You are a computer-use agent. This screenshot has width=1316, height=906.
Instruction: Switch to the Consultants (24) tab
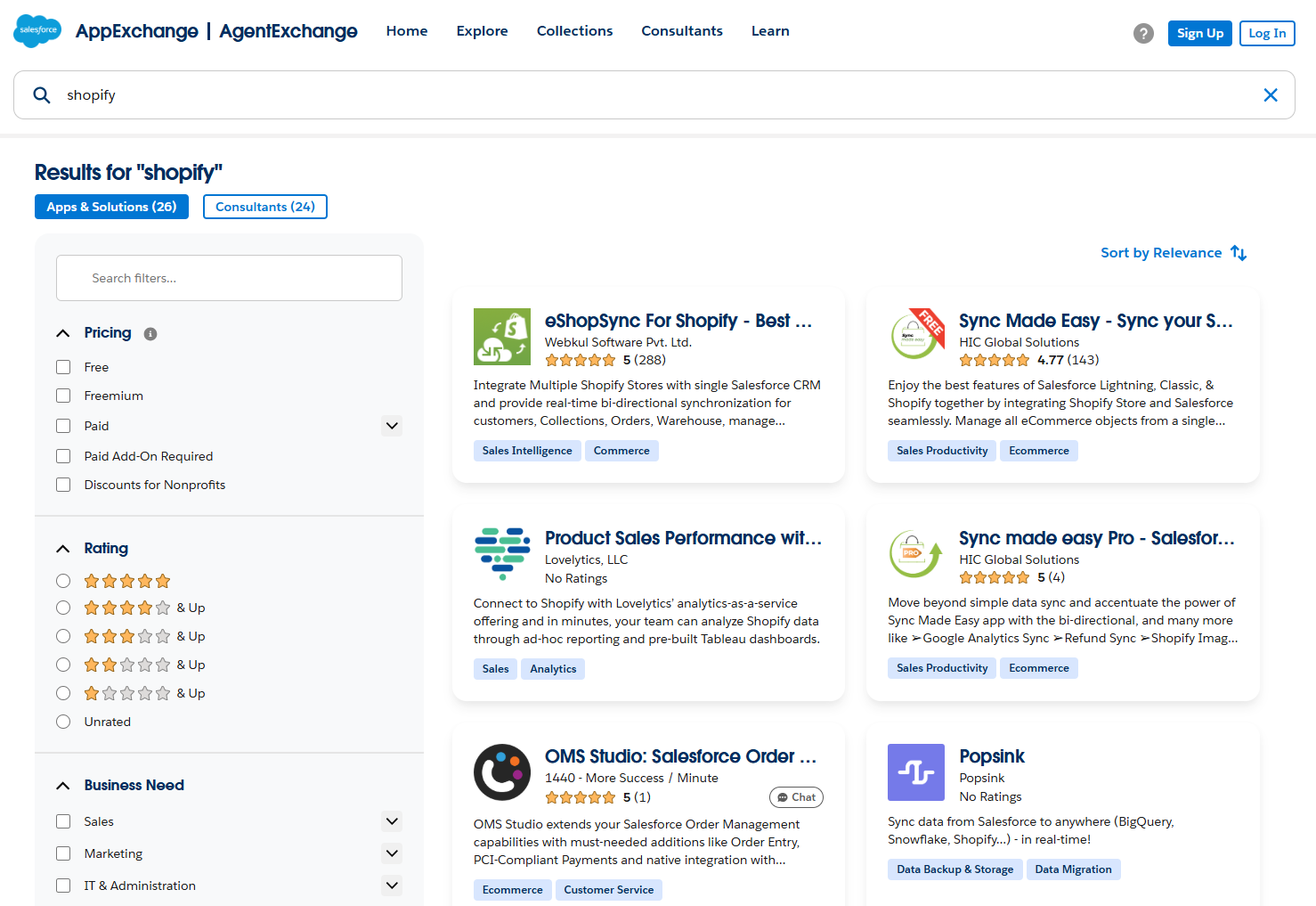coord(264,207)
